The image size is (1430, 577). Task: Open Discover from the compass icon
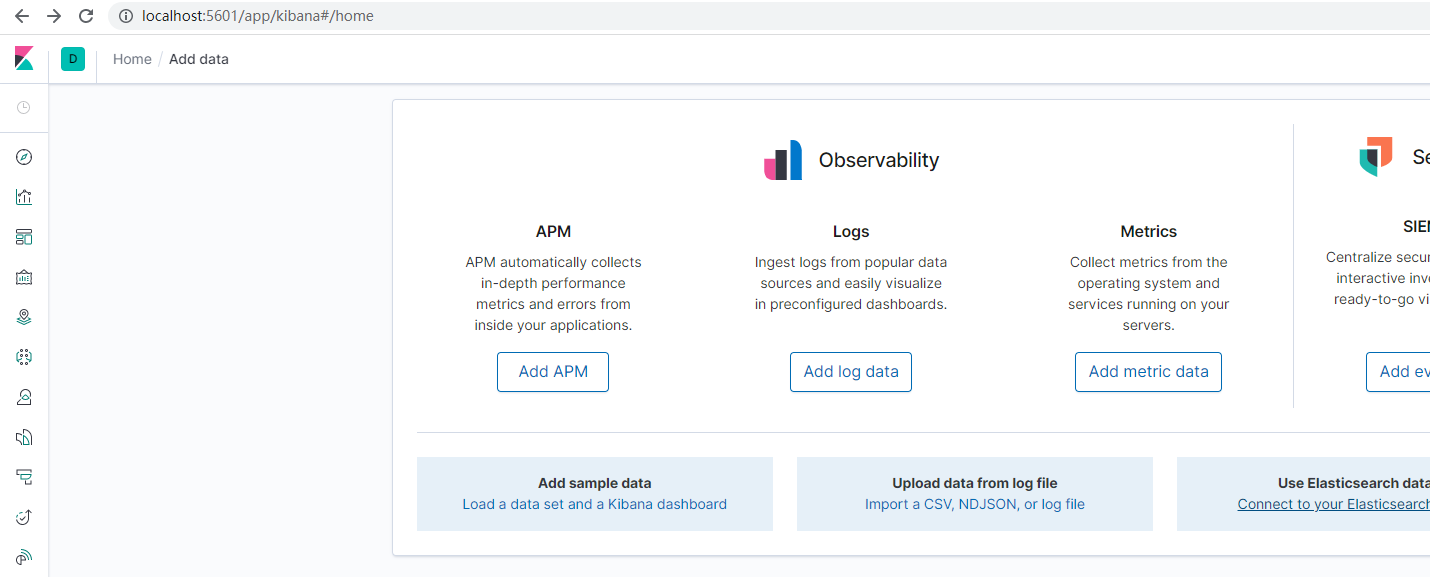click(x=24, y=157)
